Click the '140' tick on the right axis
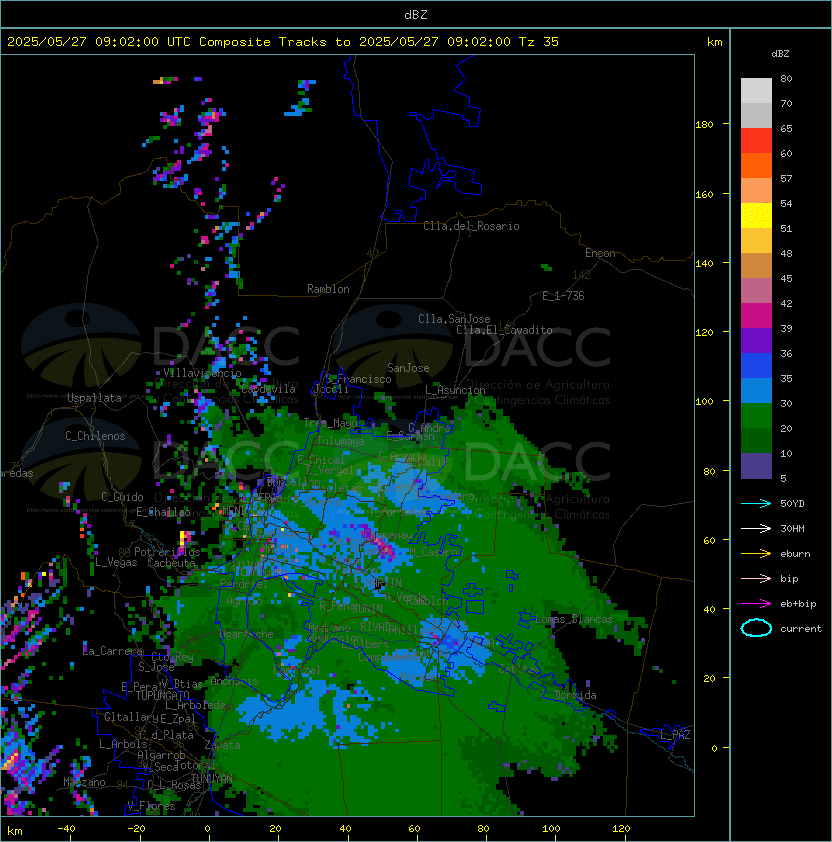Screen dimensions: 832x842 point(704,264)
